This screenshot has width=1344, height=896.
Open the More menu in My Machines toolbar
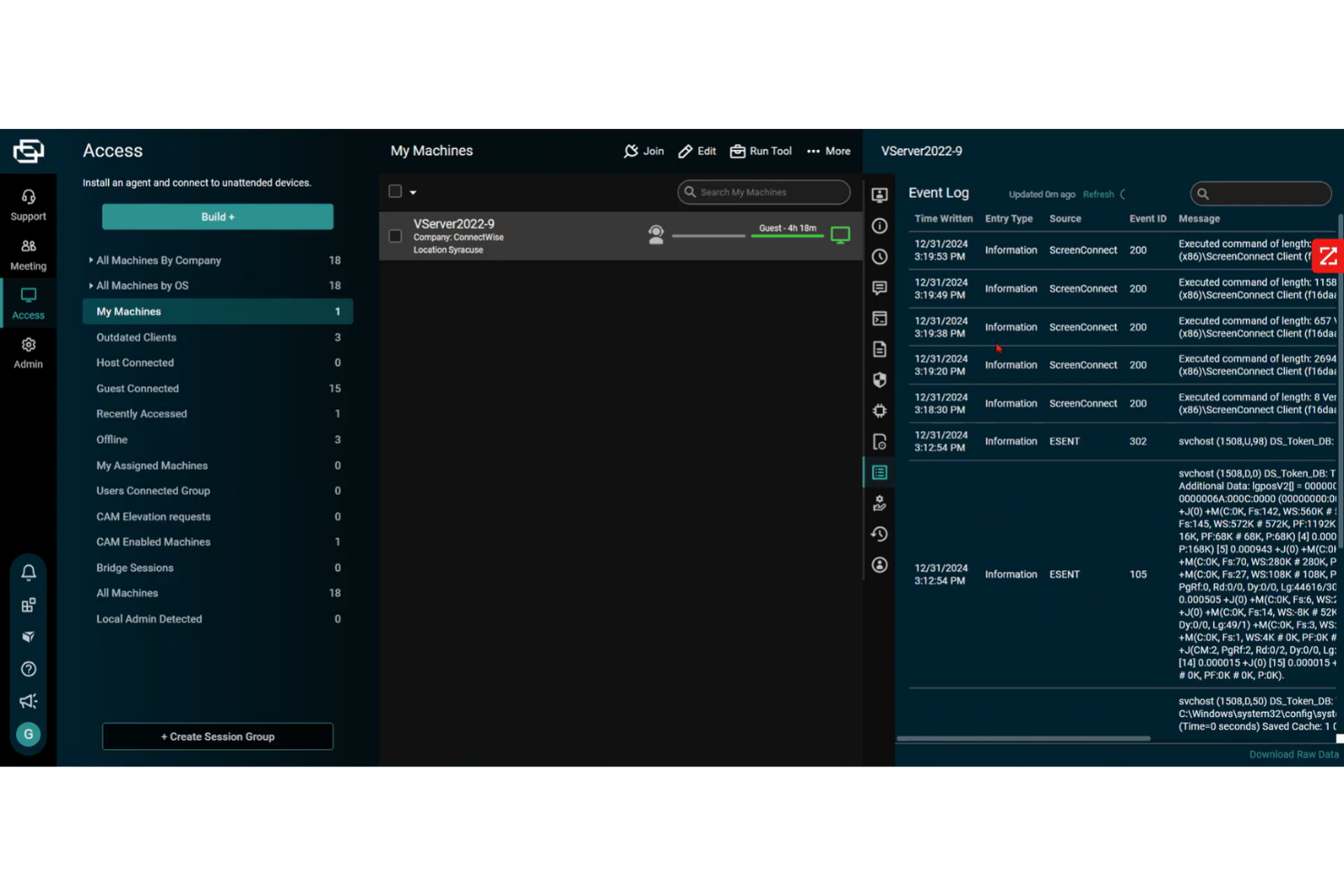click(828, 151)
